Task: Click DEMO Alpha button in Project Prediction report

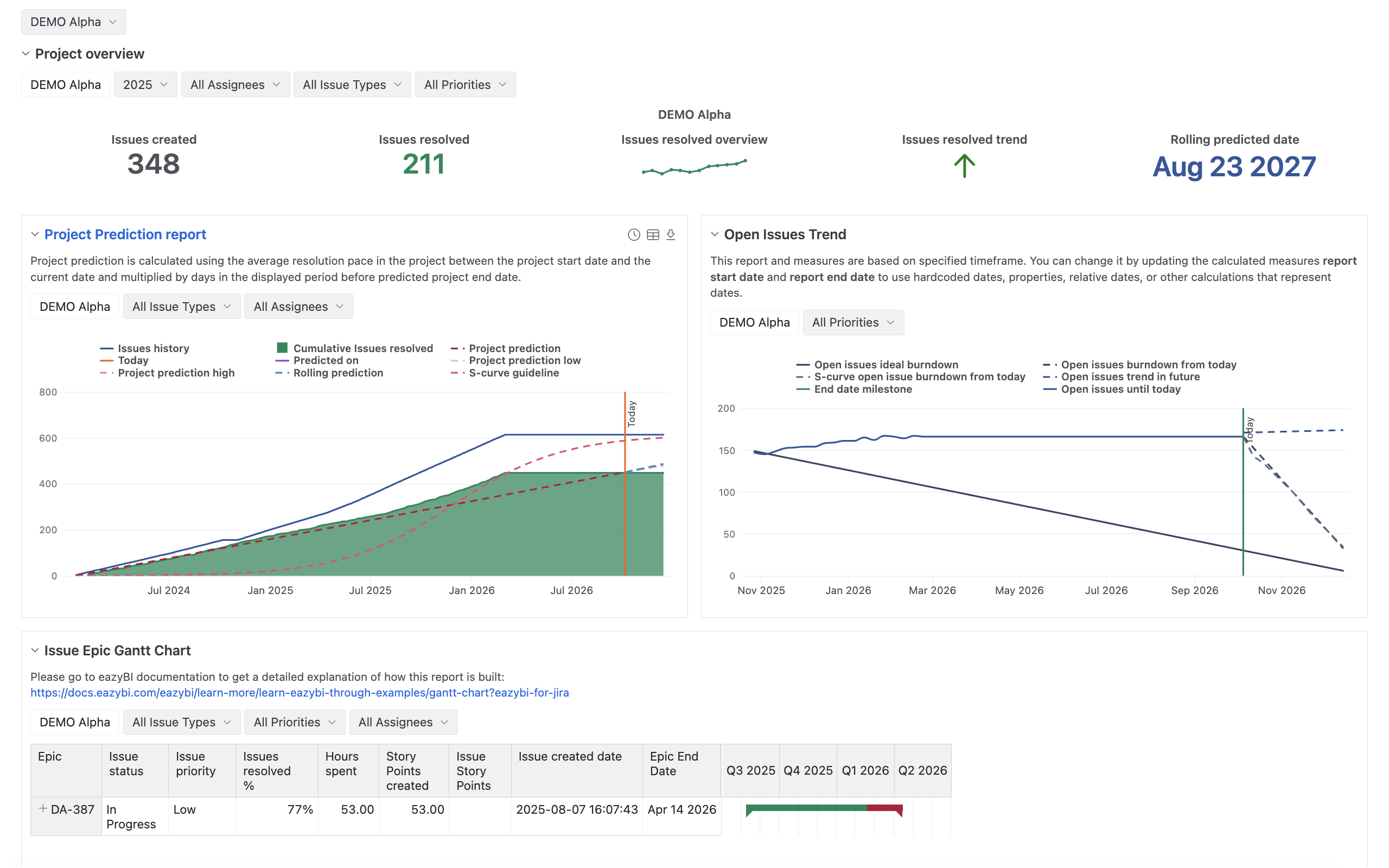Action: (75, 307)
